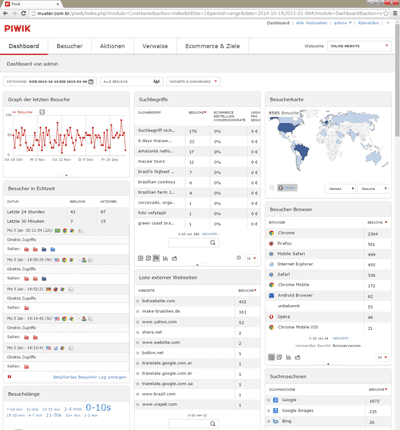Viewport: 400px width, 430px height.
Task: Open the Chrome hamburger menu
Action: pyautogui.click(x=395, y=13)
